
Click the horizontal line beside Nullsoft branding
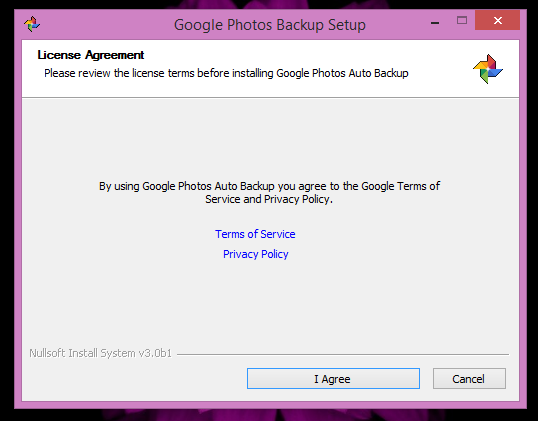pyautogui.click(x=343, y=354)
